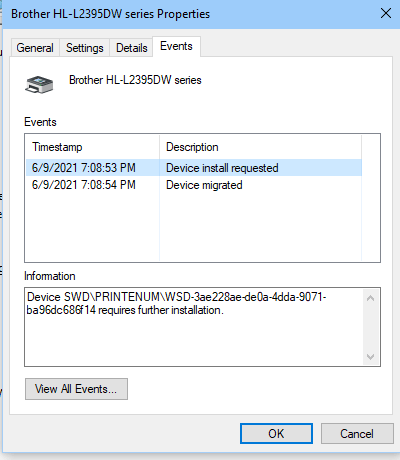Click the Timestamp column header
This screenshot has height=460, width=400.
[92, 147]
